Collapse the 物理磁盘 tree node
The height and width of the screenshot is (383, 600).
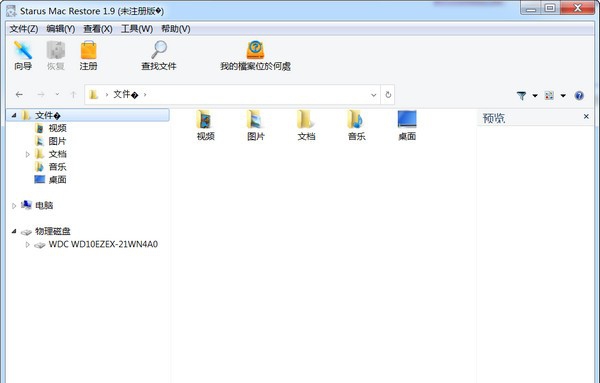coord(14,231)
